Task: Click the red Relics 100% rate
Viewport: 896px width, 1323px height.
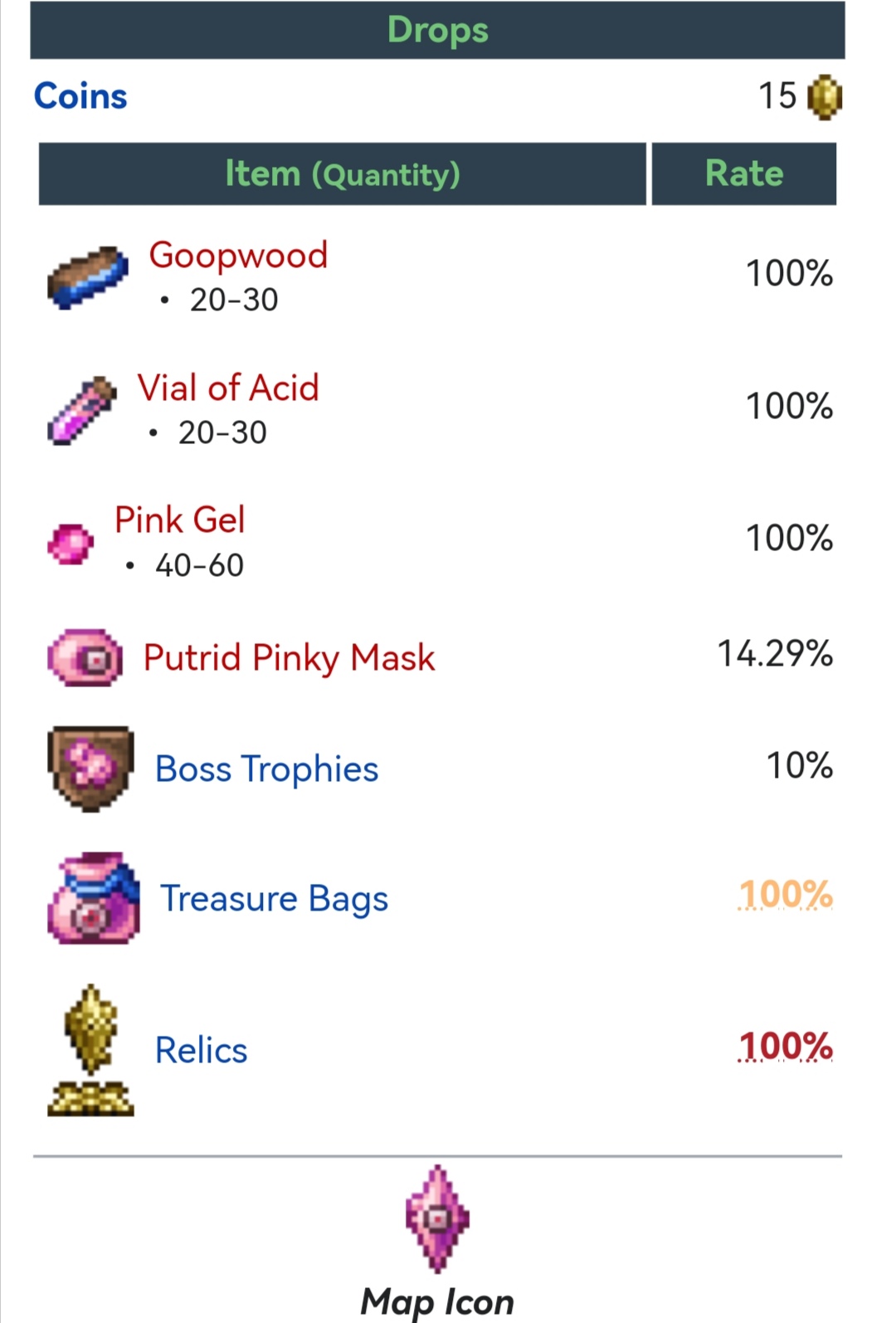Action: [785, 1047]
